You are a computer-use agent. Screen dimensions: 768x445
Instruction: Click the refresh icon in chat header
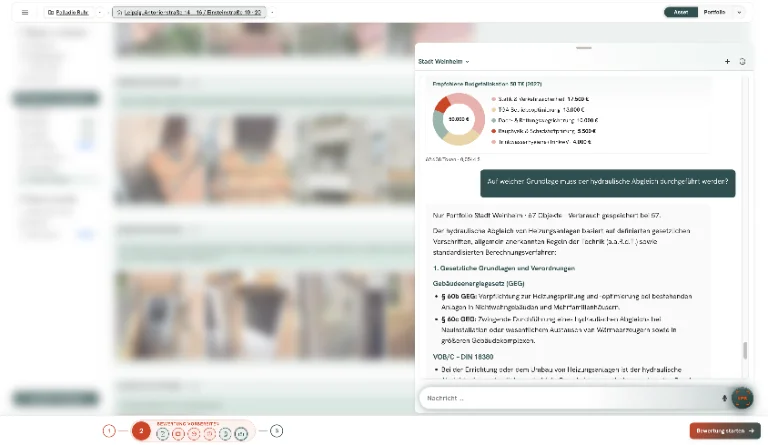[743, 62]
